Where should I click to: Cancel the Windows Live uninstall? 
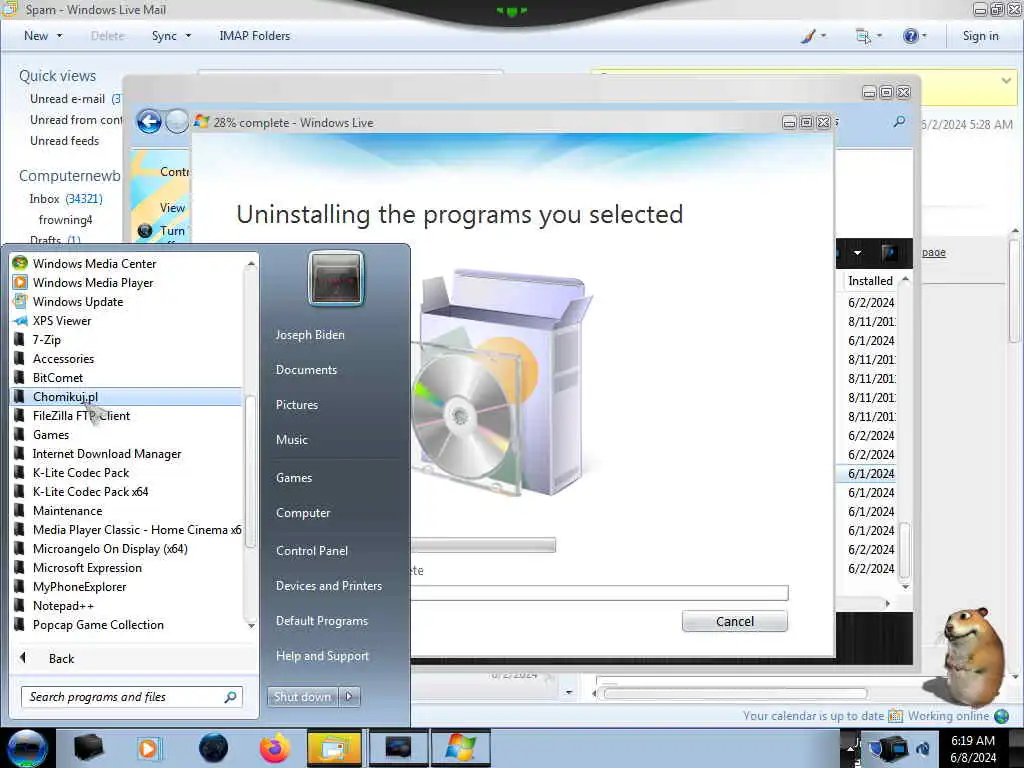click(x=735, y=621)
